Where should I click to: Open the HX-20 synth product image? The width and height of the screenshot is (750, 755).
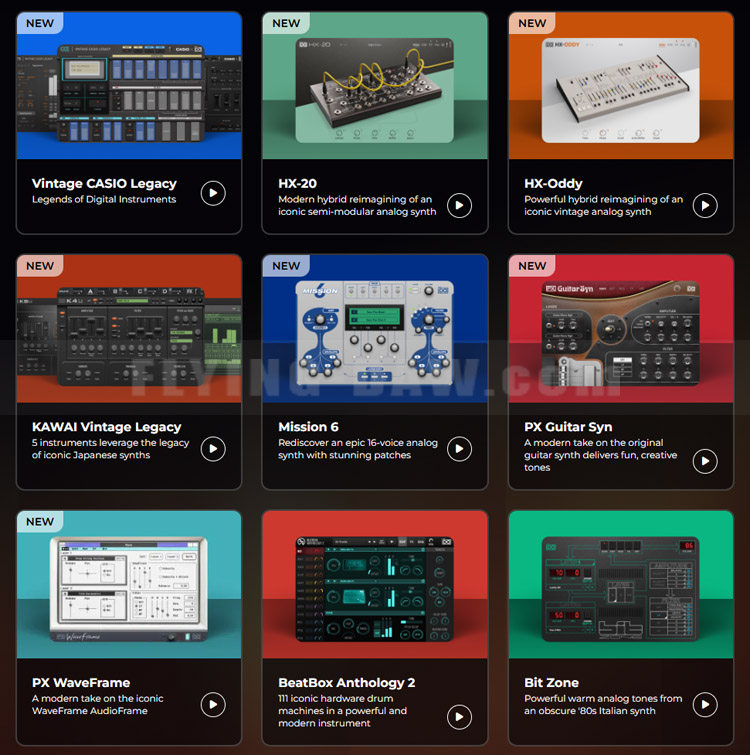375,86
